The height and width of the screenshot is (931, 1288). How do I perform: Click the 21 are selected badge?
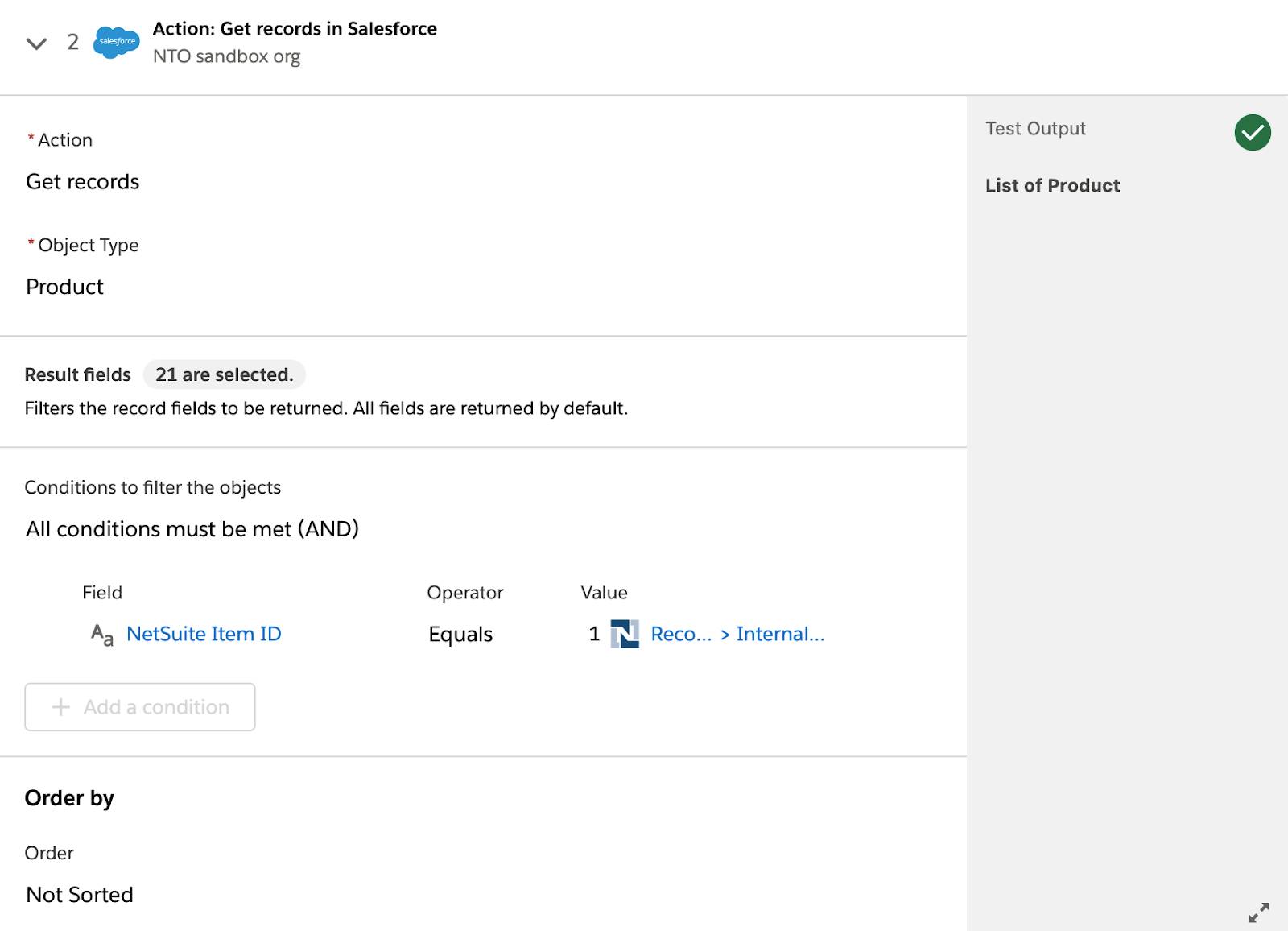(225, 374)
